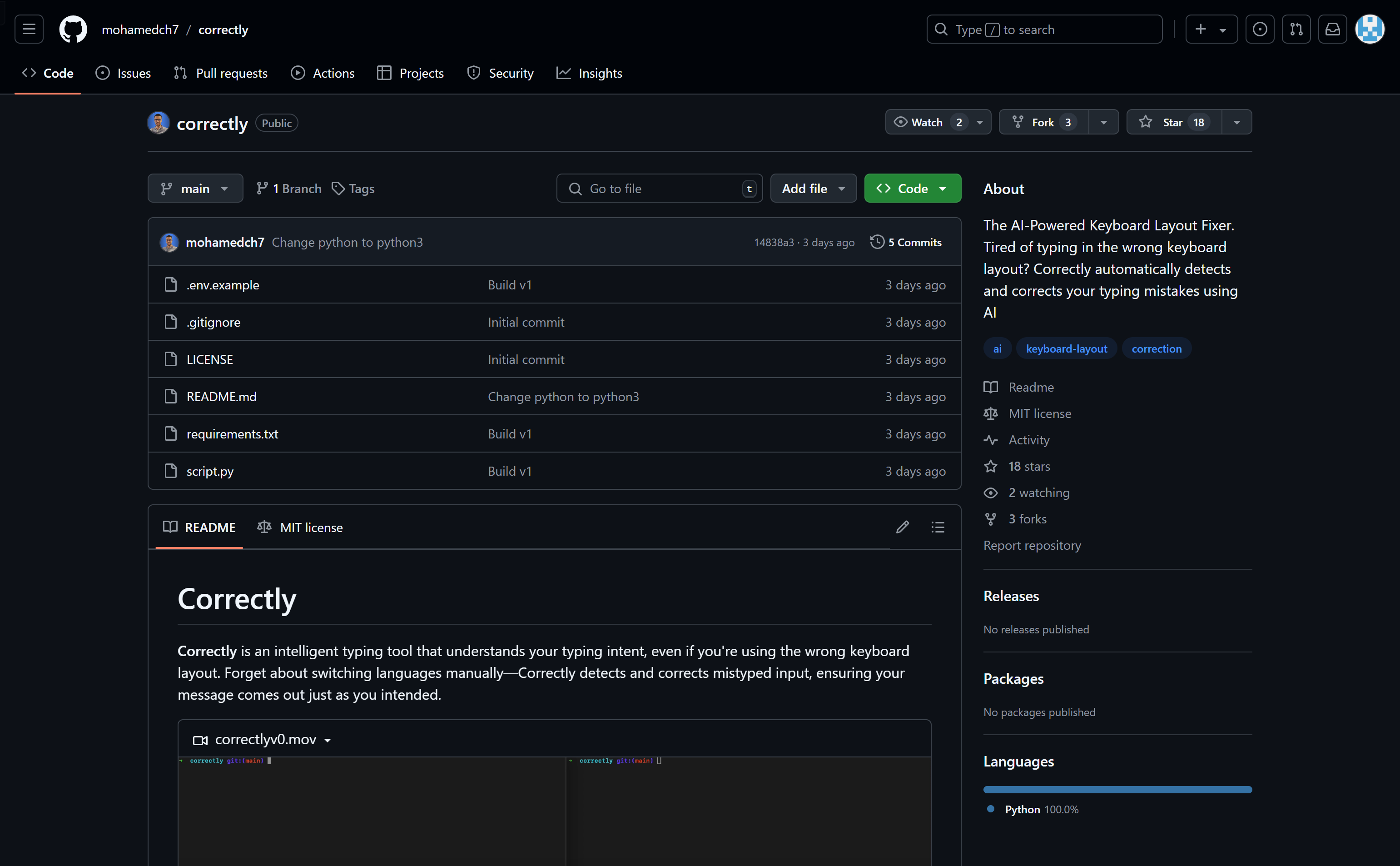1400x866 pixels.
Task: Open the Change python to python3 commit message
Action: 347,242
